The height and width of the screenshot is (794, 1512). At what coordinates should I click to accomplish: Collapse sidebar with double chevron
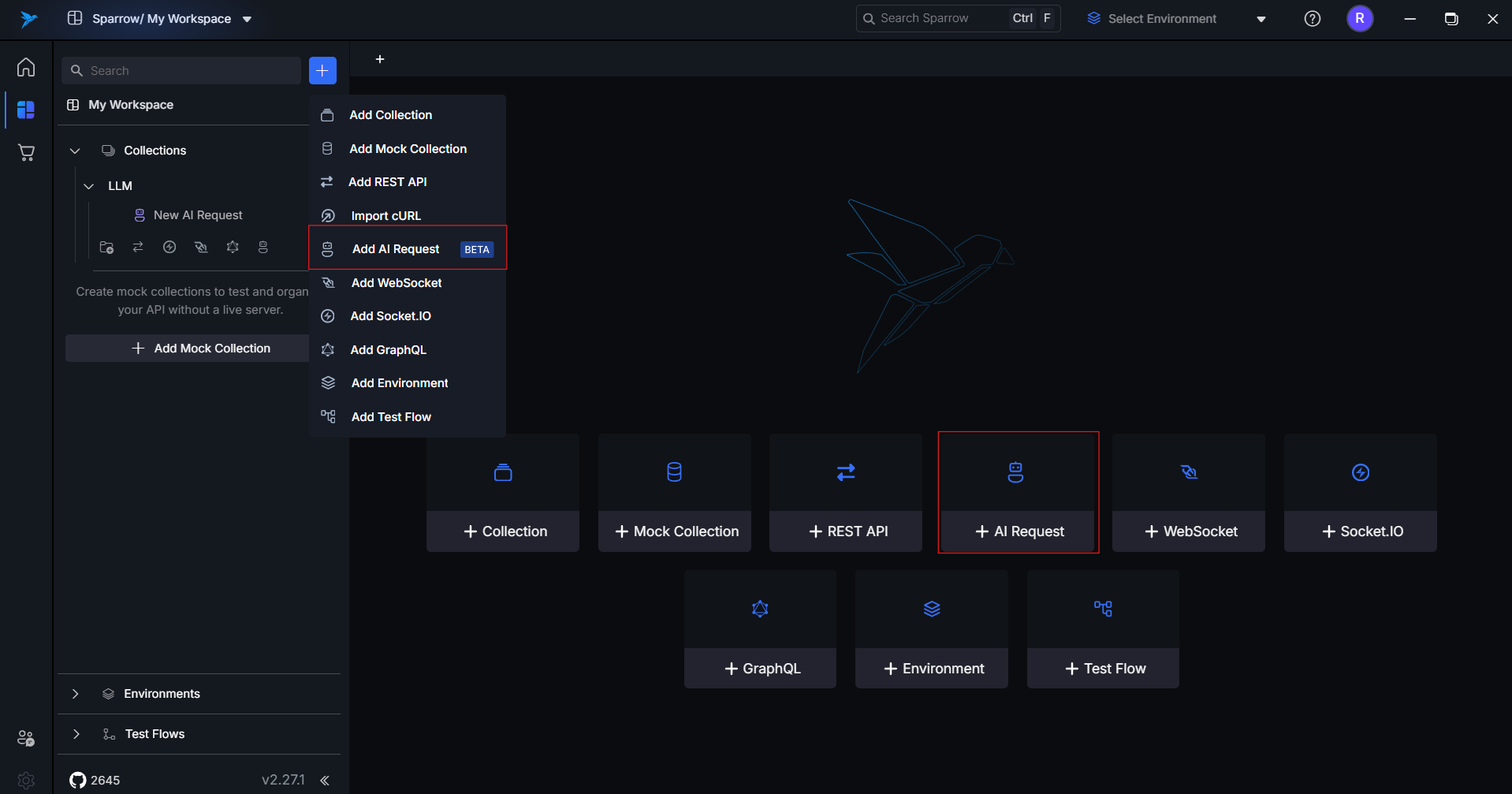[325, 781]
